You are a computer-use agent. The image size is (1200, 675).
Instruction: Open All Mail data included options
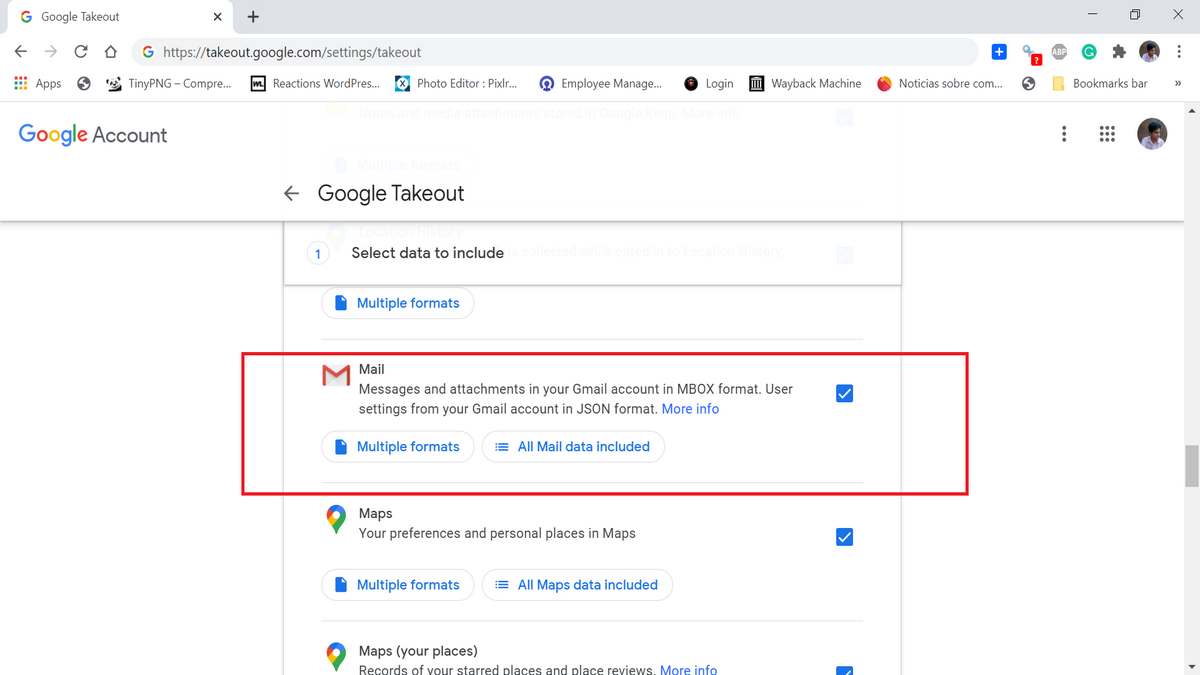pyautogui.click(x=573, y=447)
